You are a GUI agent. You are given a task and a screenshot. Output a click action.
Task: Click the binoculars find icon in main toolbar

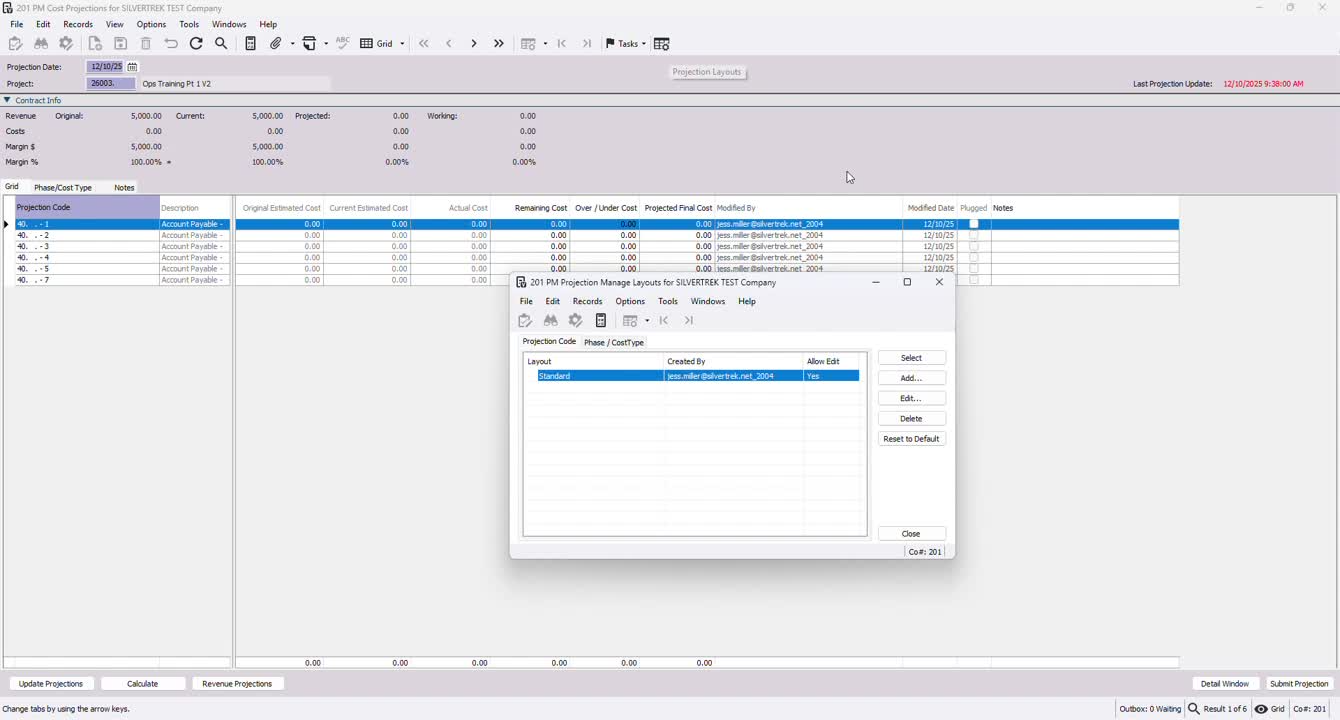coord(41,44)
